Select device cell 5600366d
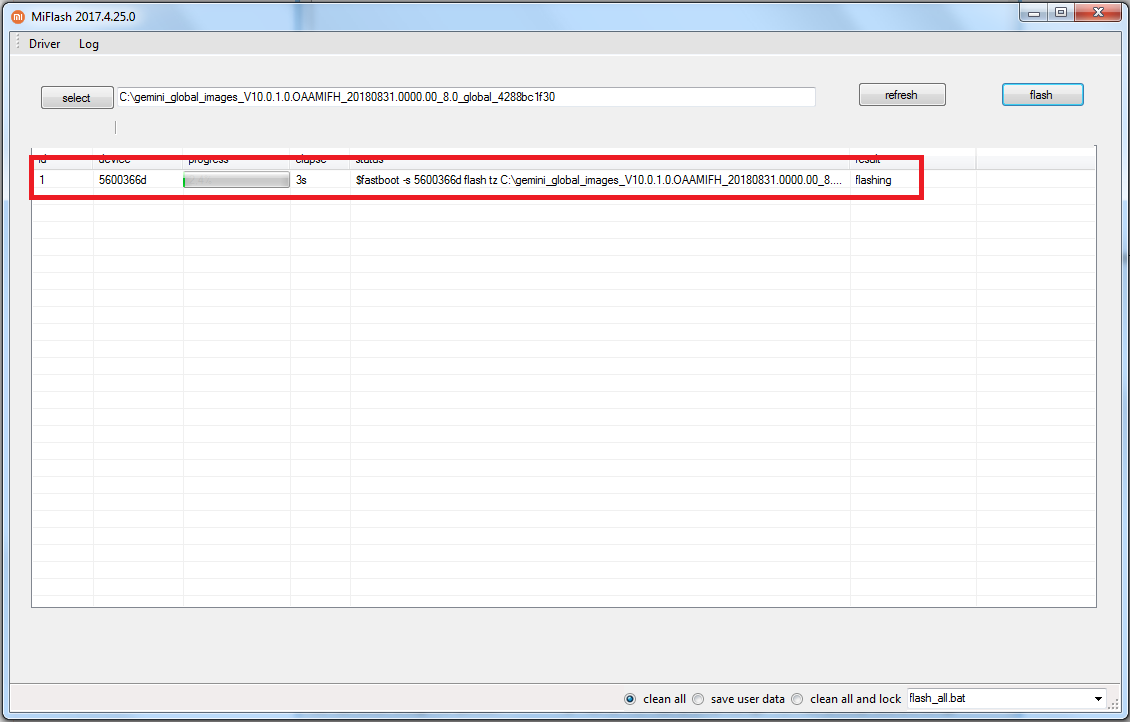 (x=123, y=180)
